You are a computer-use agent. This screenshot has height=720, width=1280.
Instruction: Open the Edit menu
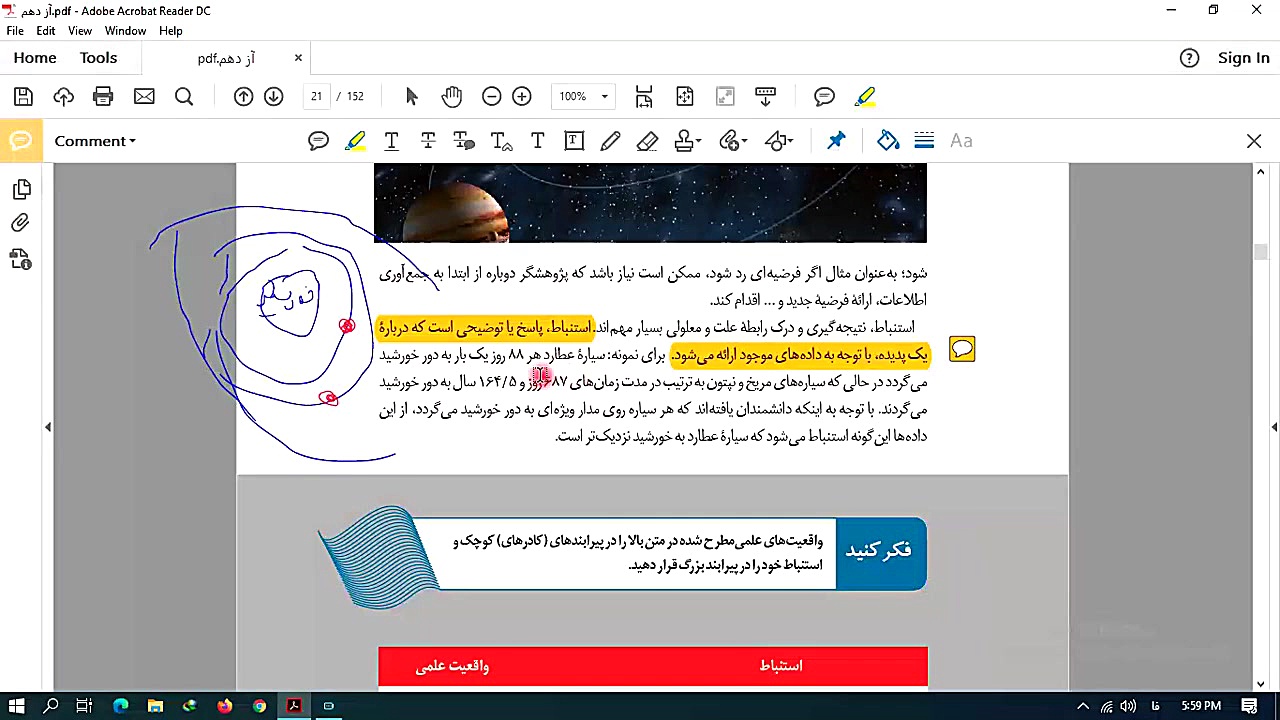tap(45, 30)
